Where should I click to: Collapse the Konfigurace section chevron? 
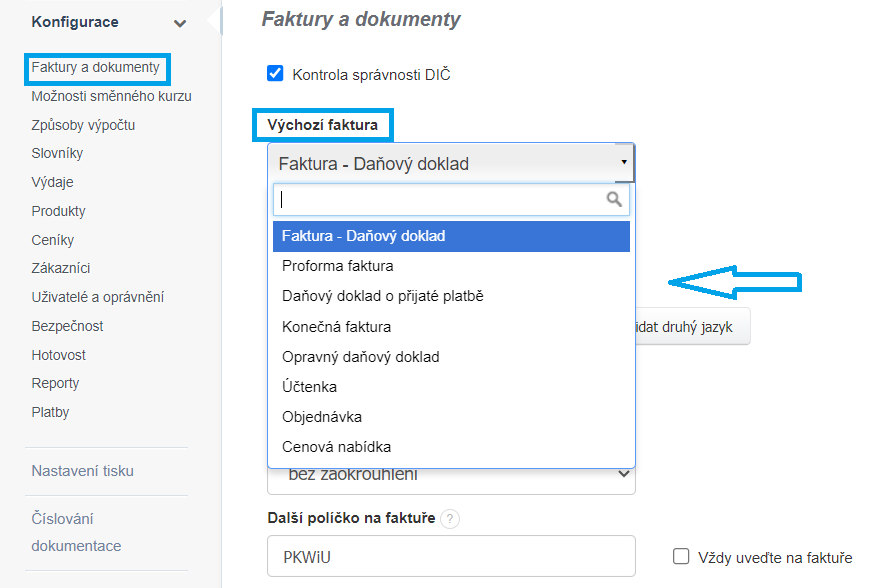(x=180, y=23)
